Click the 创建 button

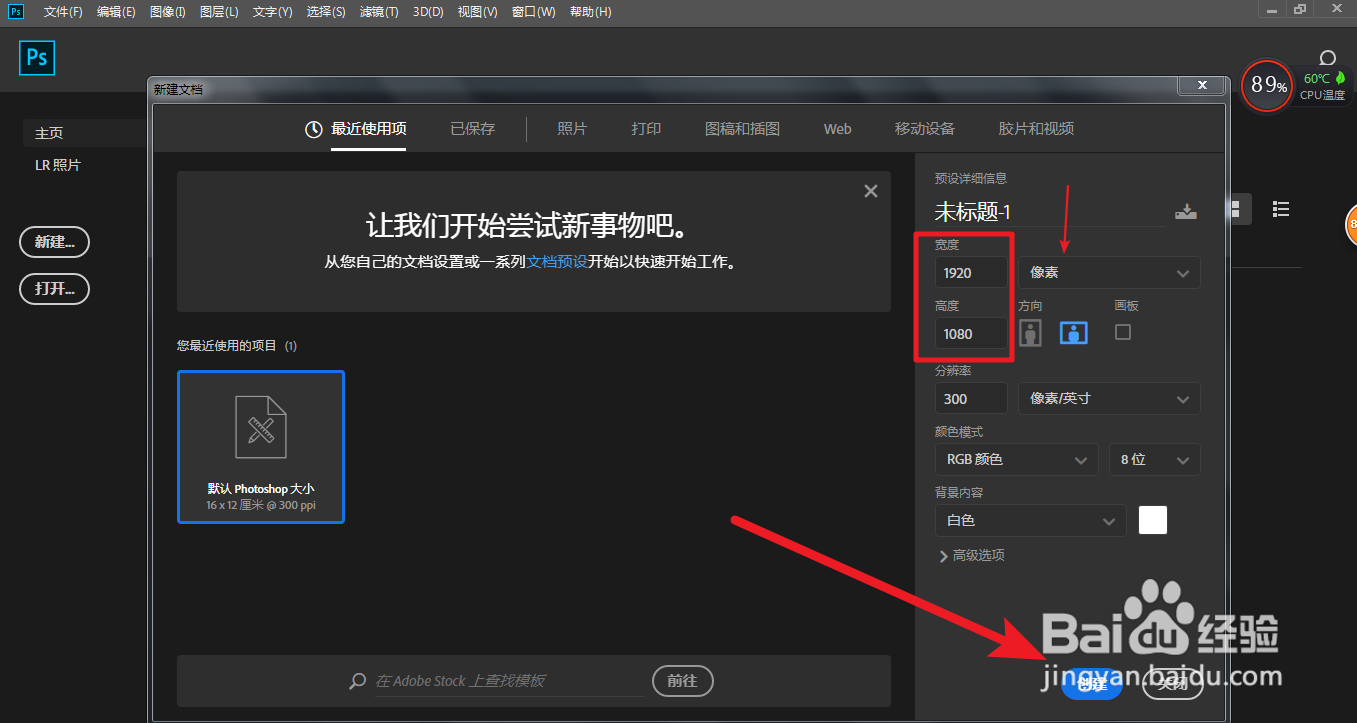click(1092, 685)
